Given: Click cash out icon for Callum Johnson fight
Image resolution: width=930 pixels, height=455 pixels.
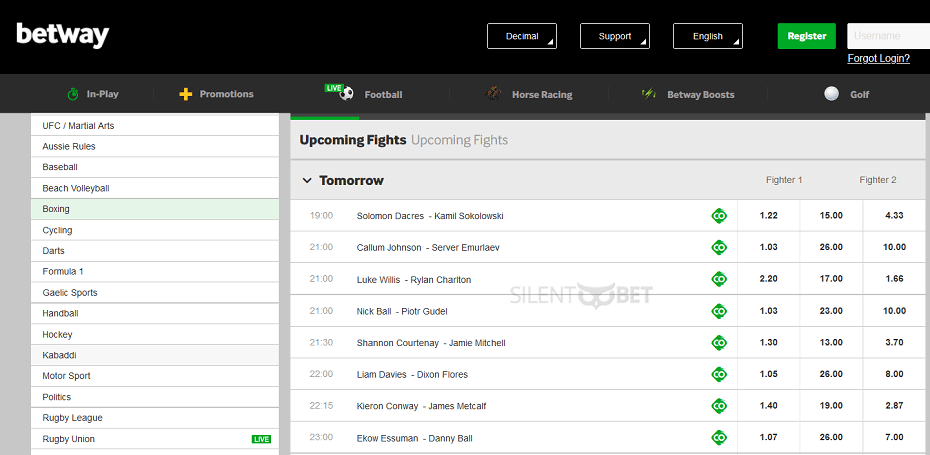Looking at the screenshot, I should pos(719,247).
